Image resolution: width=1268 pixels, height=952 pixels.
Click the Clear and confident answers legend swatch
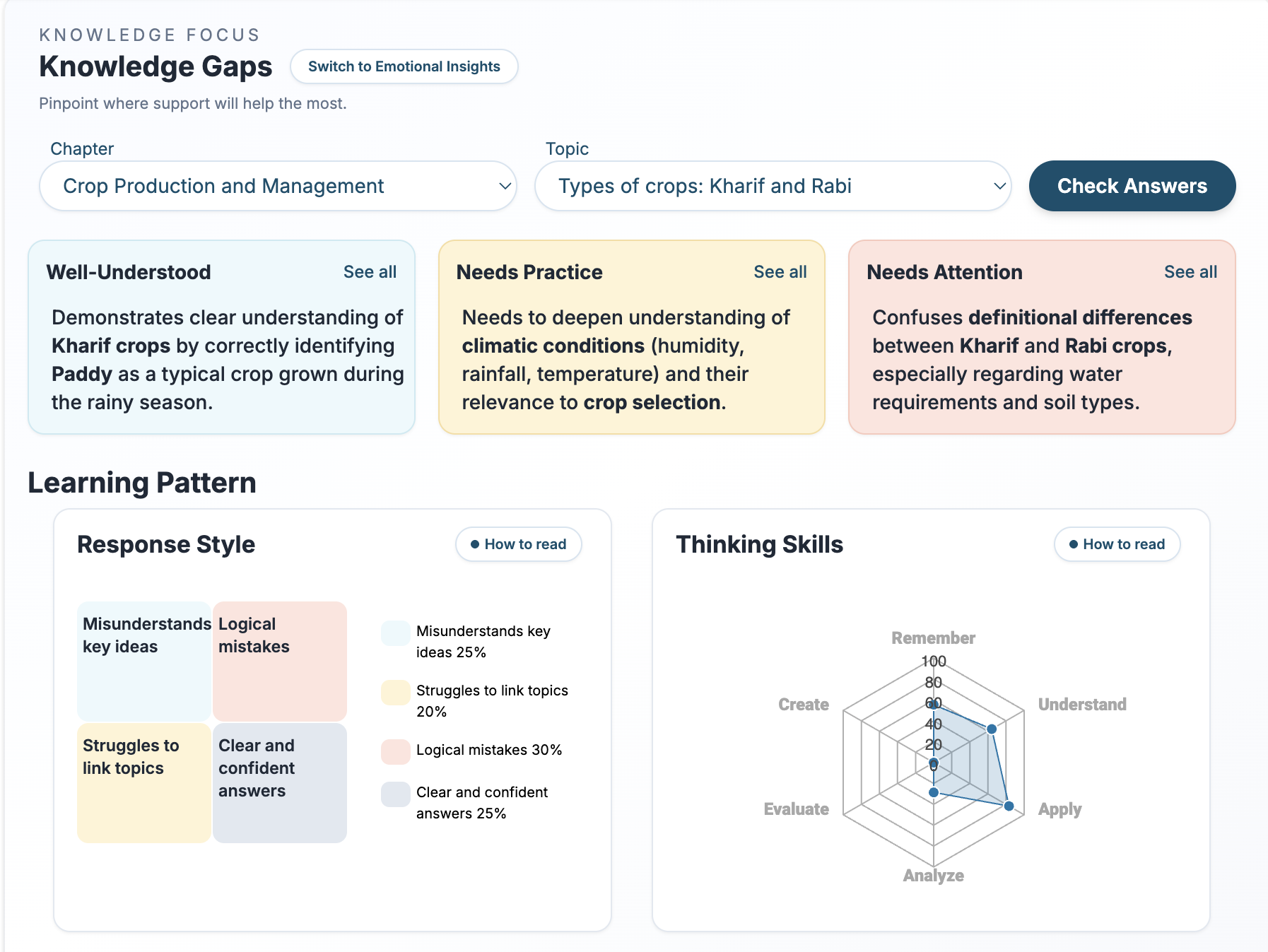click(x=396, y=794)
